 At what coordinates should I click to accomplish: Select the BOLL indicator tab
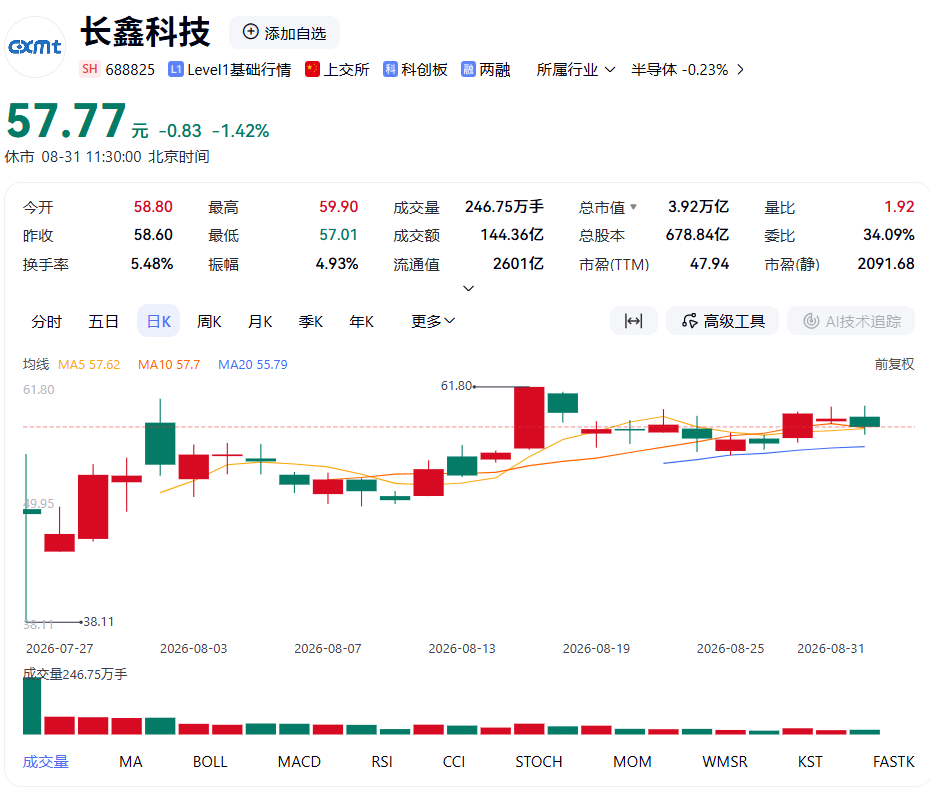click(x=210, y=762)
